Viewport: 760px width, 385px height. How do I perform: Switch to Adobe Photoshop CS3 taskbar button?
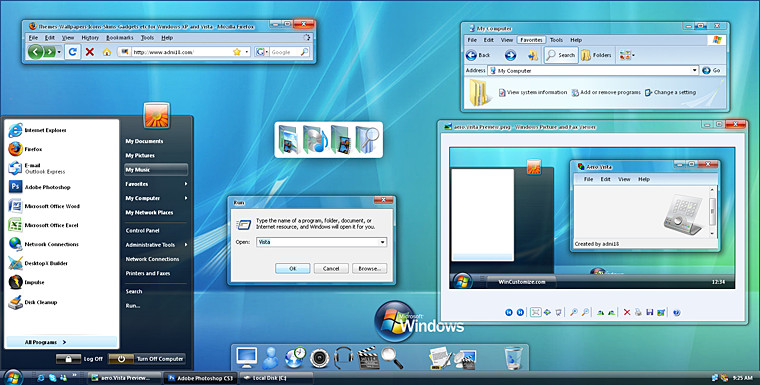pos(200,378)
